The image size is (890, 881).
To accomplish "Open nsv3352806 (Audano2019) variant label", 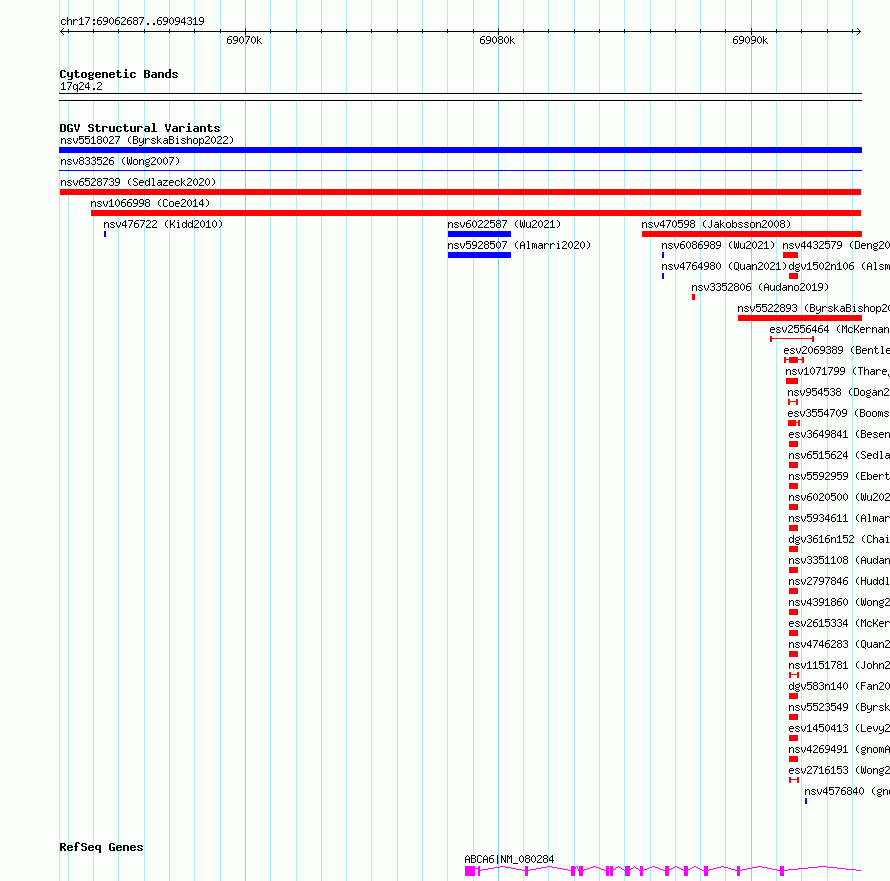I will click(x=760, y=287).
